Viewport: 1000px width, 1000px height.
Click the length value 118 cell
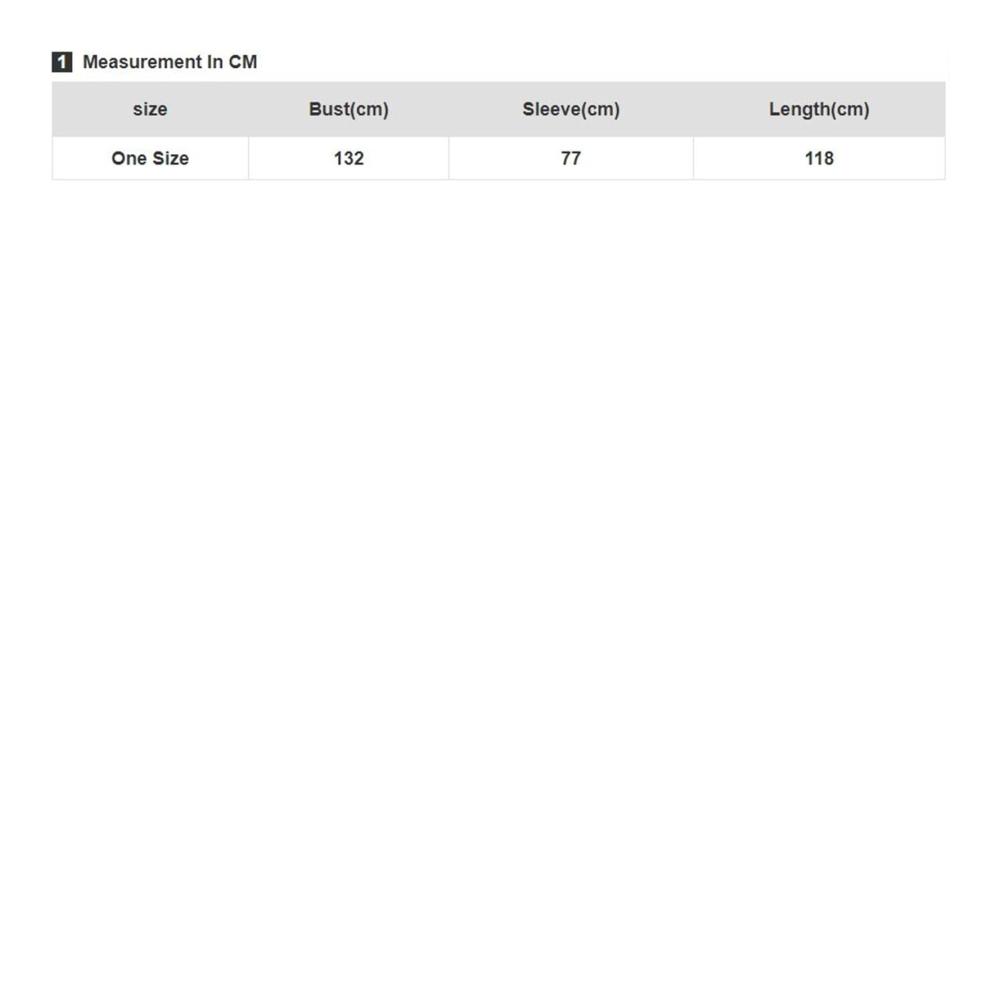[x=819, y=158]
